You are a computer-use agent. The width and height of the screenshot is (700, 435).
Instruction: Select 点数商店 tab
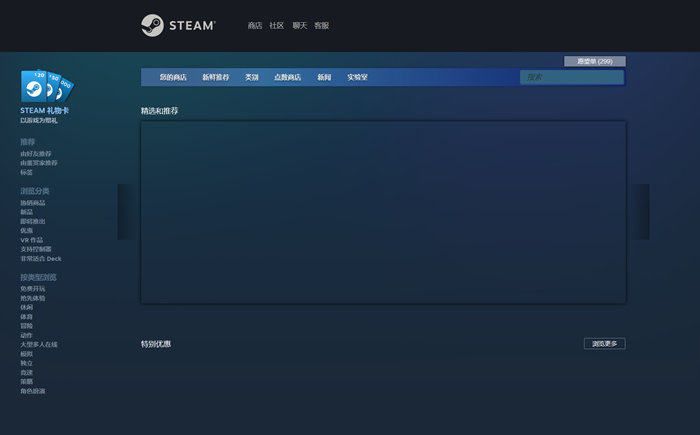(288, 77)
